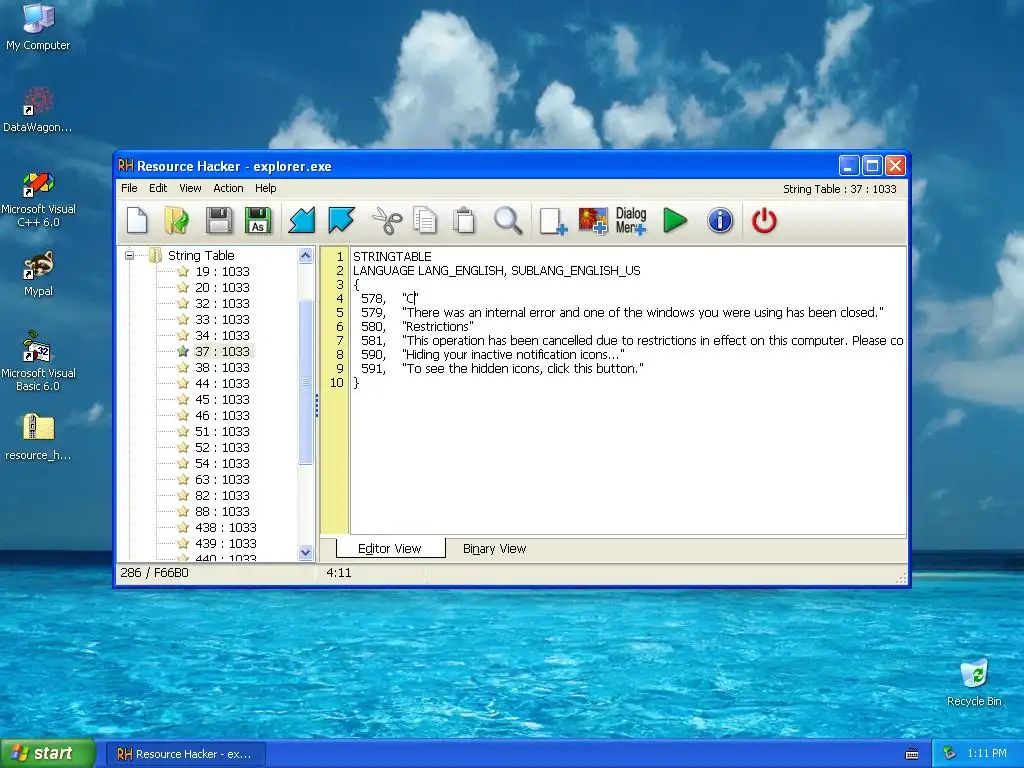Paste using the clipboard icon
This screenshot has height=768, width=1024.
464,221
